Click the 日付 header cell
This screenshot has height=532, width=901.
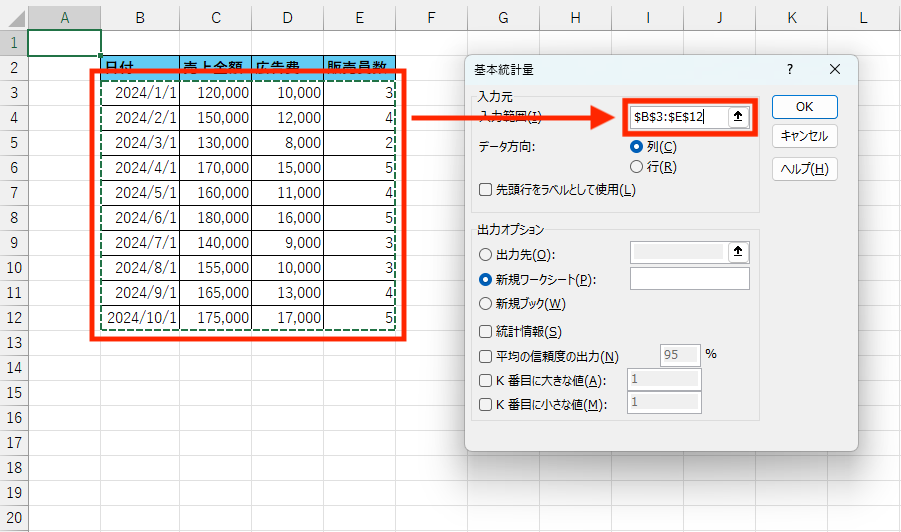coord(140,68)
